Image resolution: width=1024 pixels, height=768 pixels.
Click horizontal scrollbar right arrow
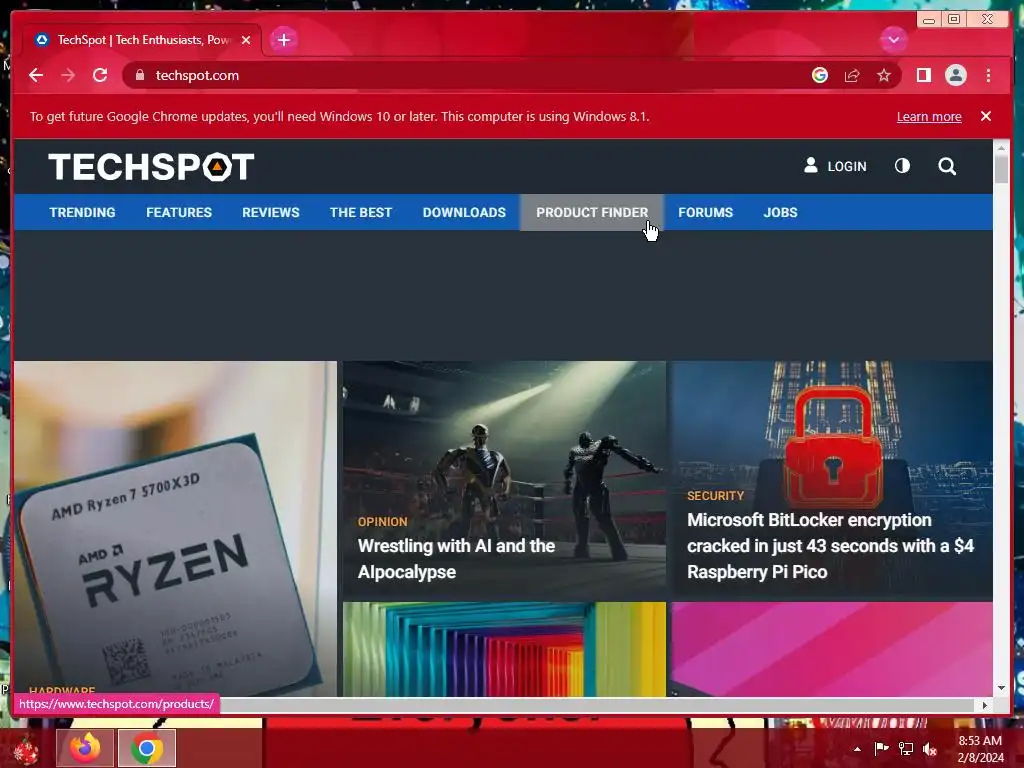tap(985, 705)
